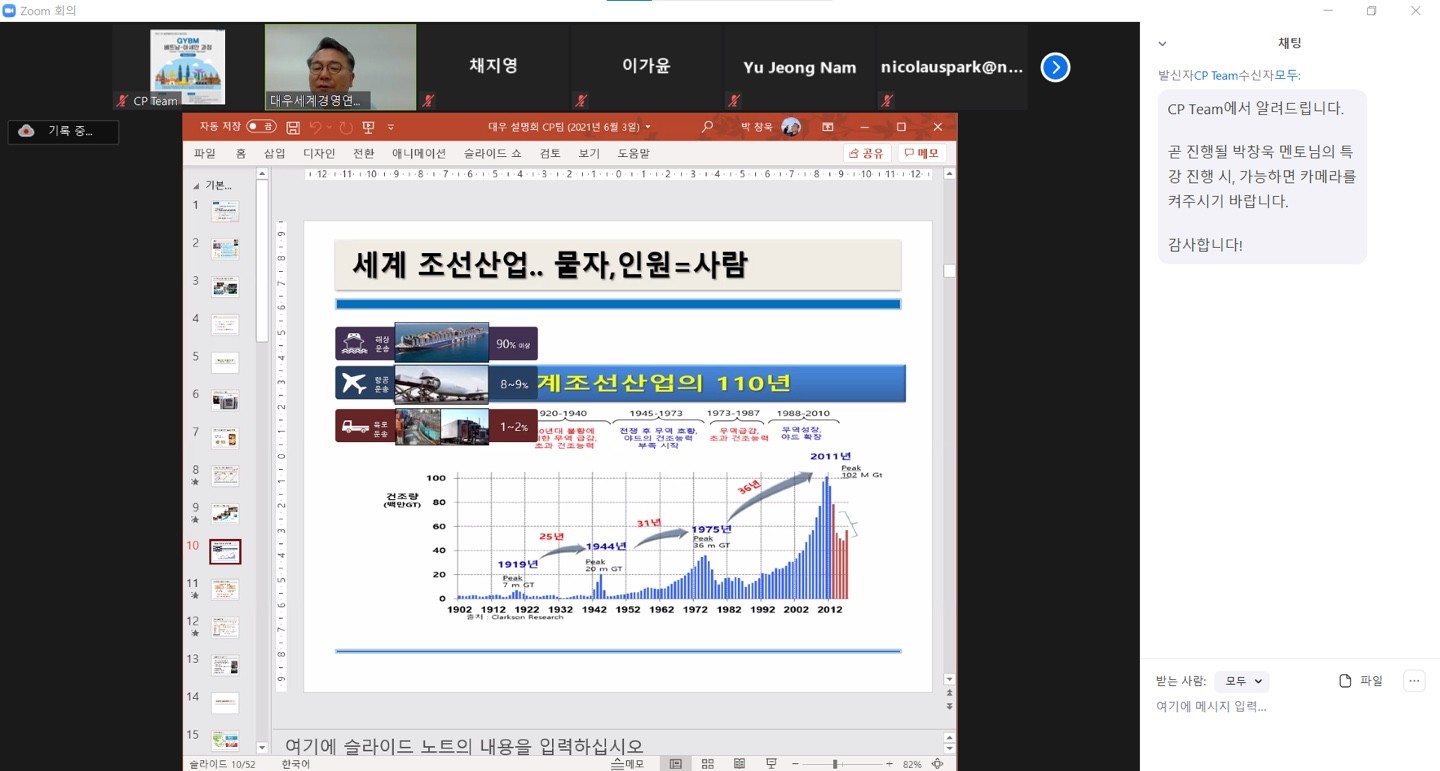Switch to the 전환 ribbon tab
Viewport: 1440px width, 771px height.
[x=363, y=153]
